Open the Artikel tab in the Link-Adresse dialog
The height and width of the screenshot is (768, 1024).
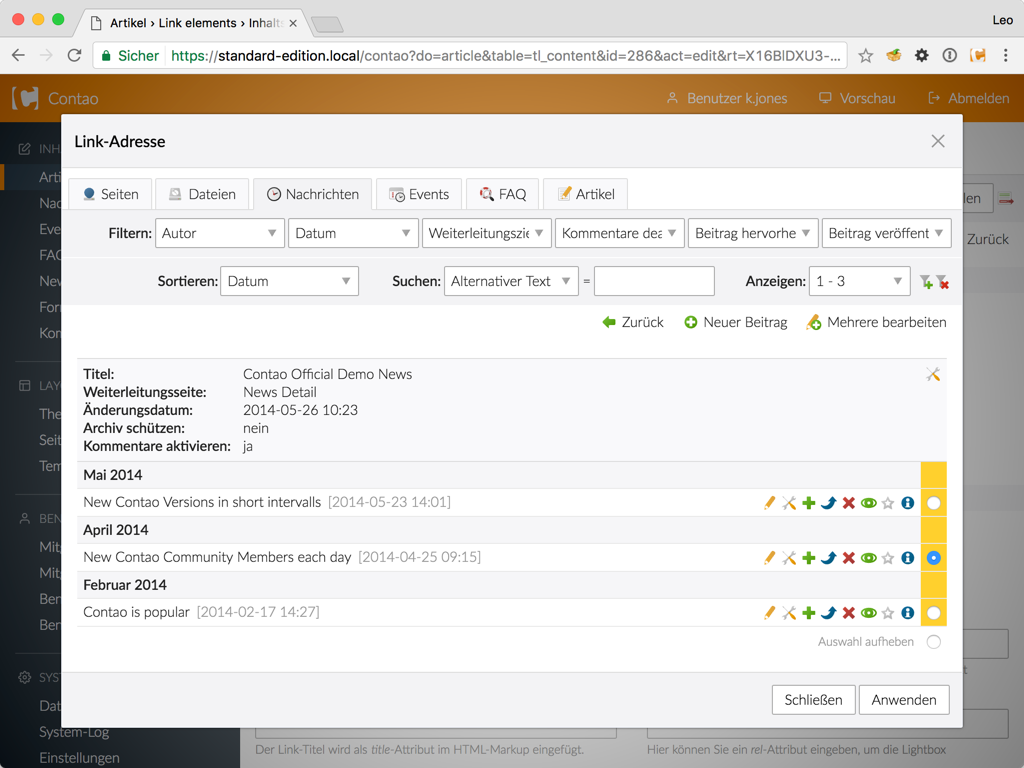pos(586,194)
